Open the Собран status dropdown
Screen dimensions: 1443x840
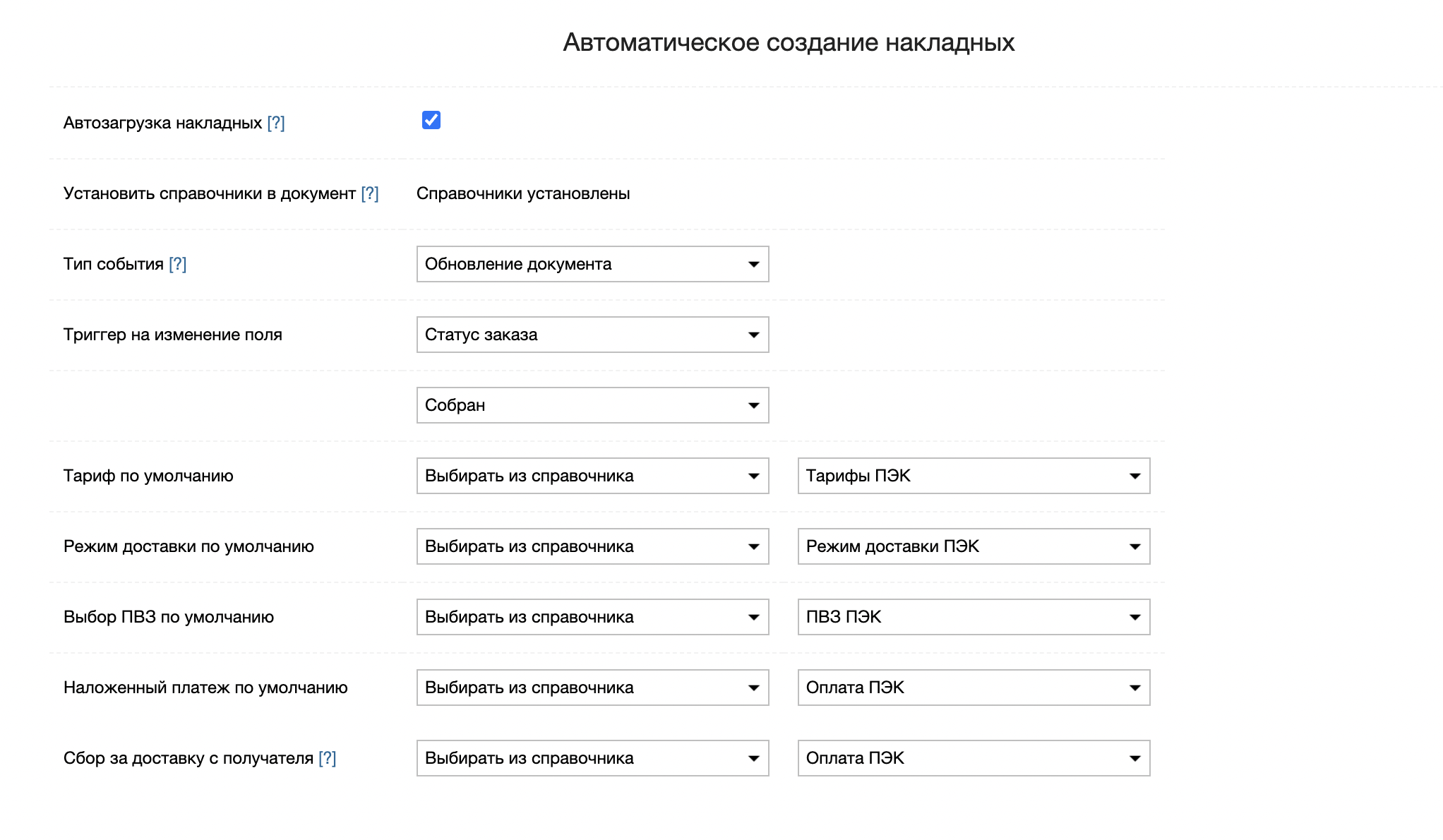pyautogui.click(x=592, y=405)
